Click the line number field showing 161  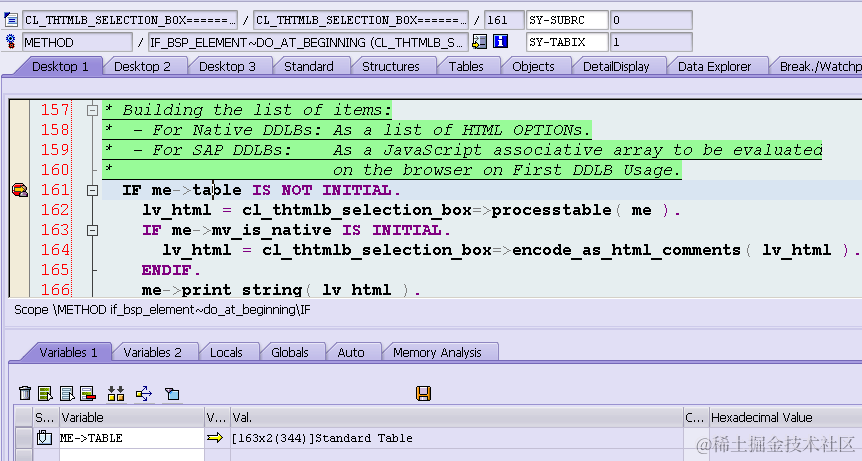pyautogui.click(x=504, y=20)
